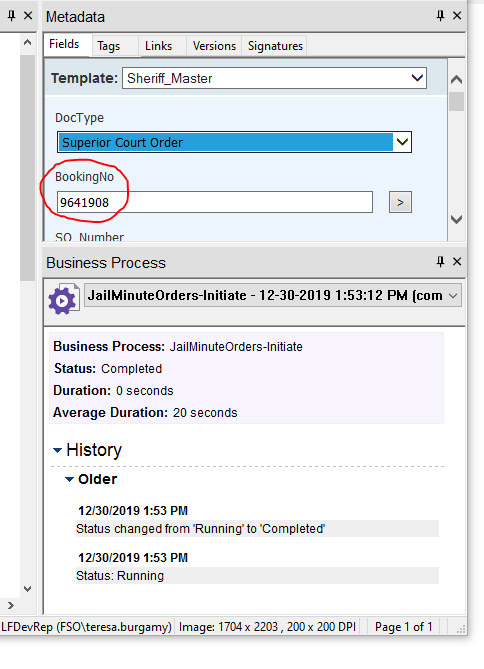The image size is (484, 669).
Task: Click the metadata scrollbar down arrow
Action: click(x=457, y=219)
